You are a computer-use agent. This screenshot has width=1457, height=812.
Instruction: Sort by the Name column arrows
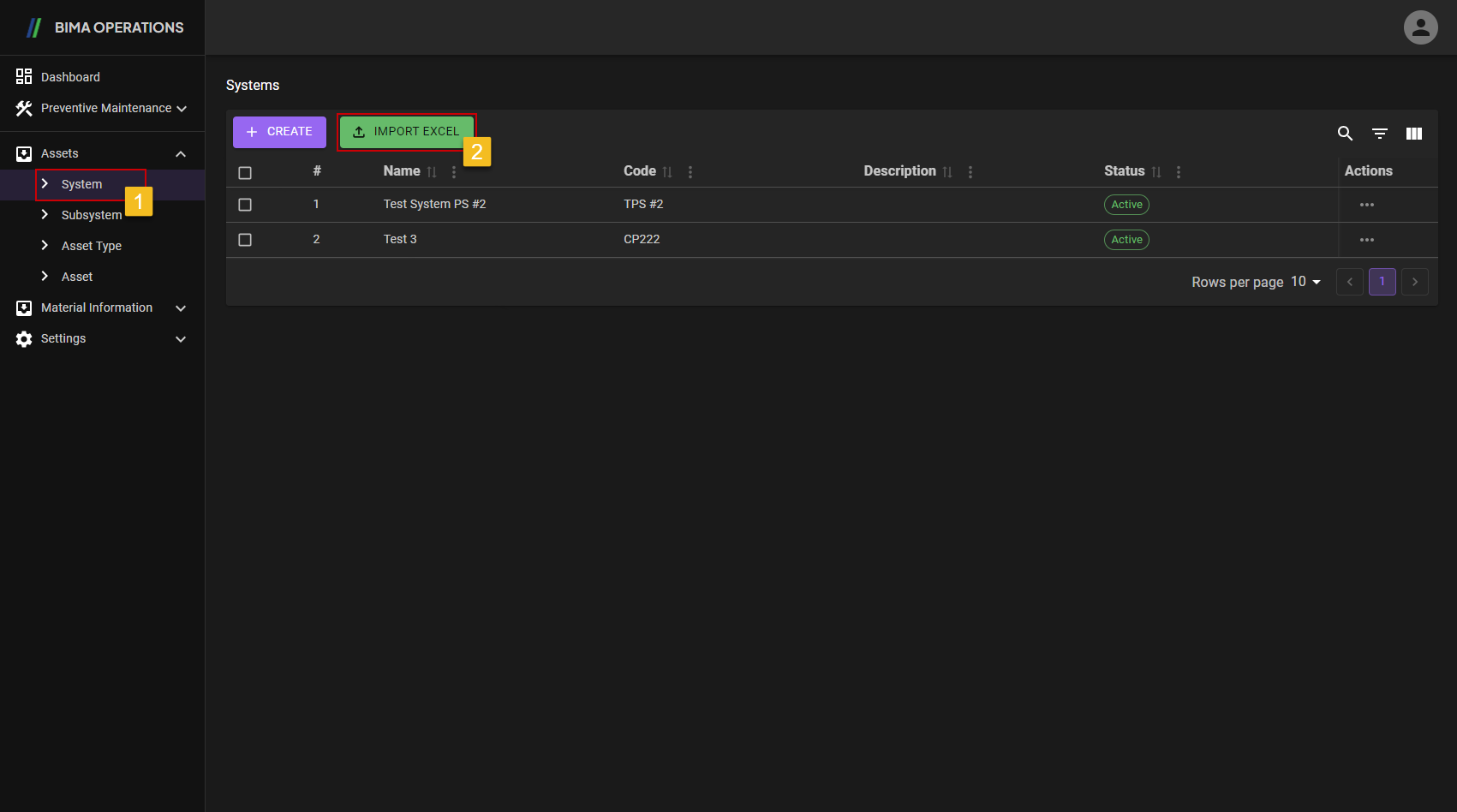coord(432,172)
